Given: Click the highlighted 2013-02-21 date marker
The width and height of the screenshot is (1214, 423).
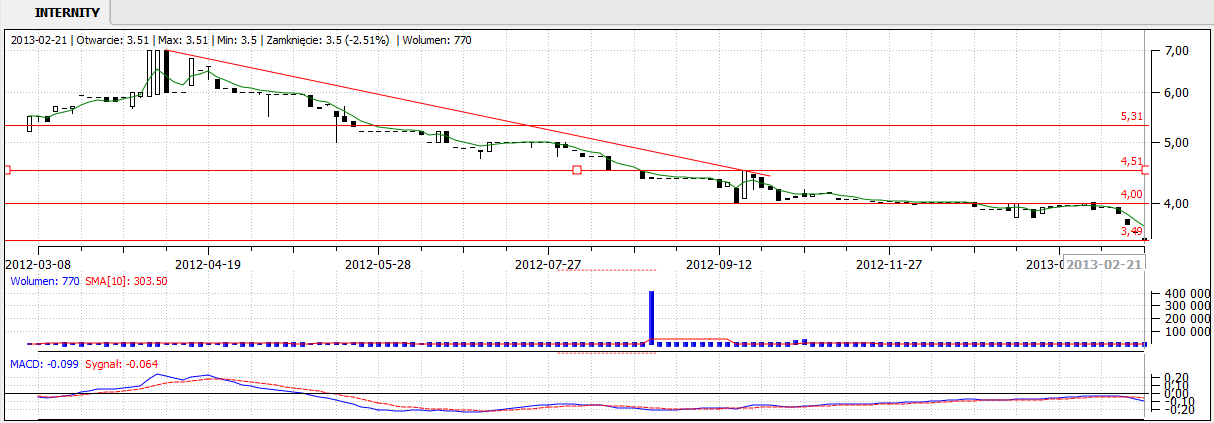Looking at the screenshot, I should click(1104, 264).
